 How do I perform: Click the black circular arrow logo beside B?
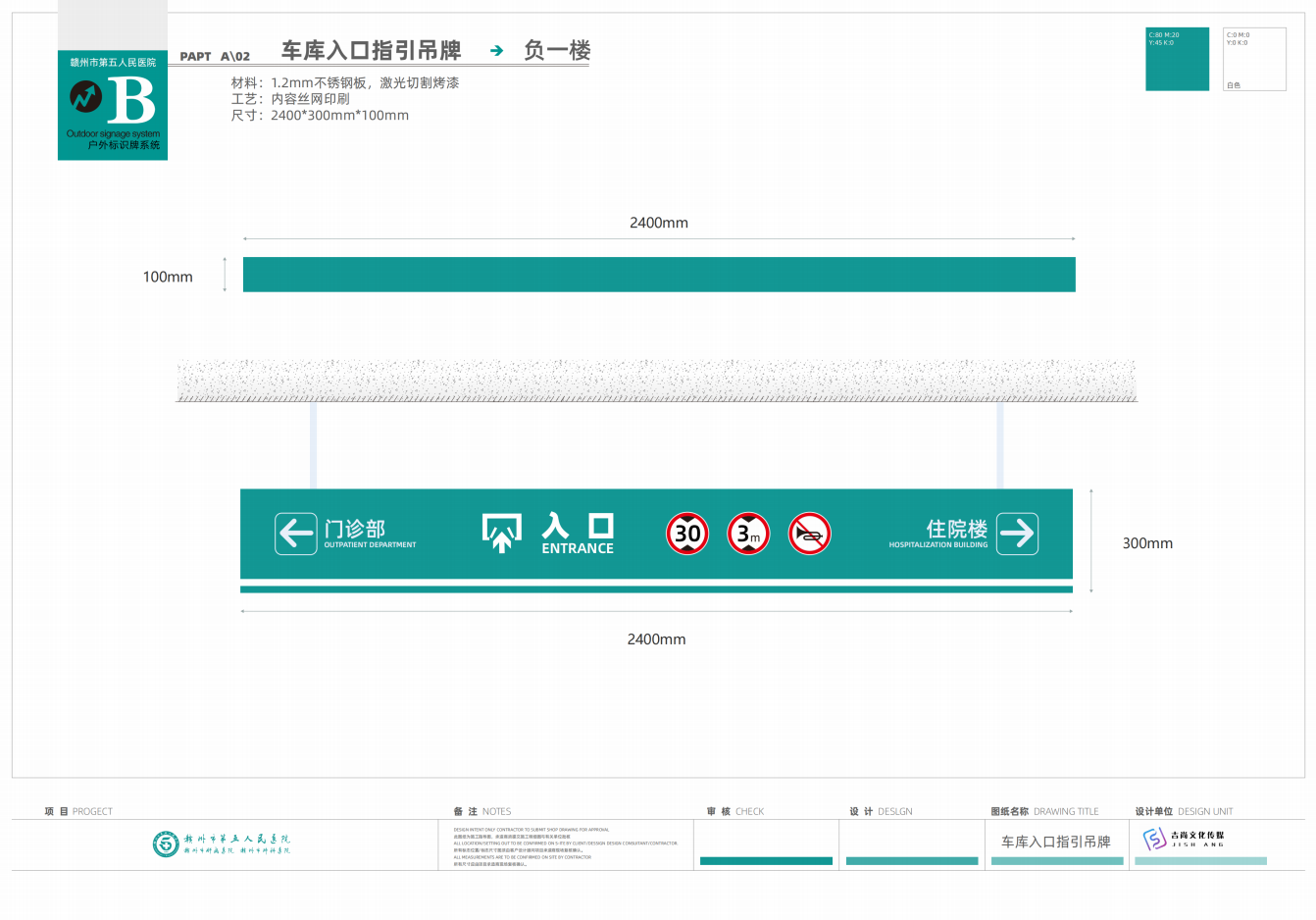click(85, 97)
